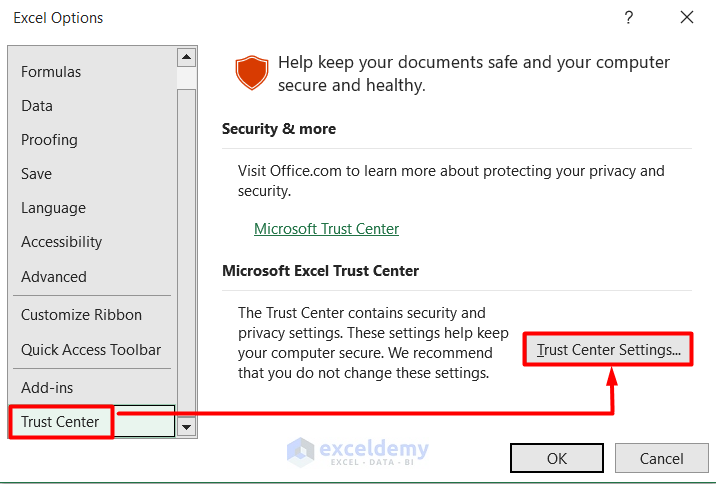
Task: Select the Data category
Action: (37, 106)
